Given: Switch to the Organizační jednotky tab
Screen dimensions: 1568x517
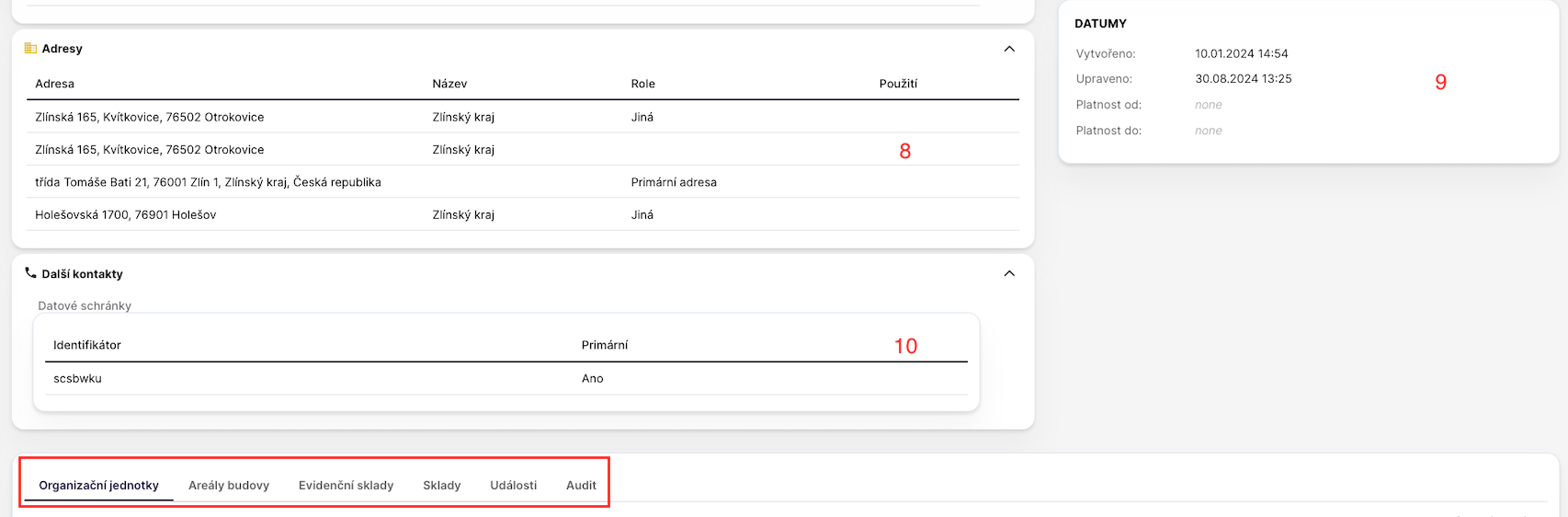Looking at the screenshot, I should point(98,485).
